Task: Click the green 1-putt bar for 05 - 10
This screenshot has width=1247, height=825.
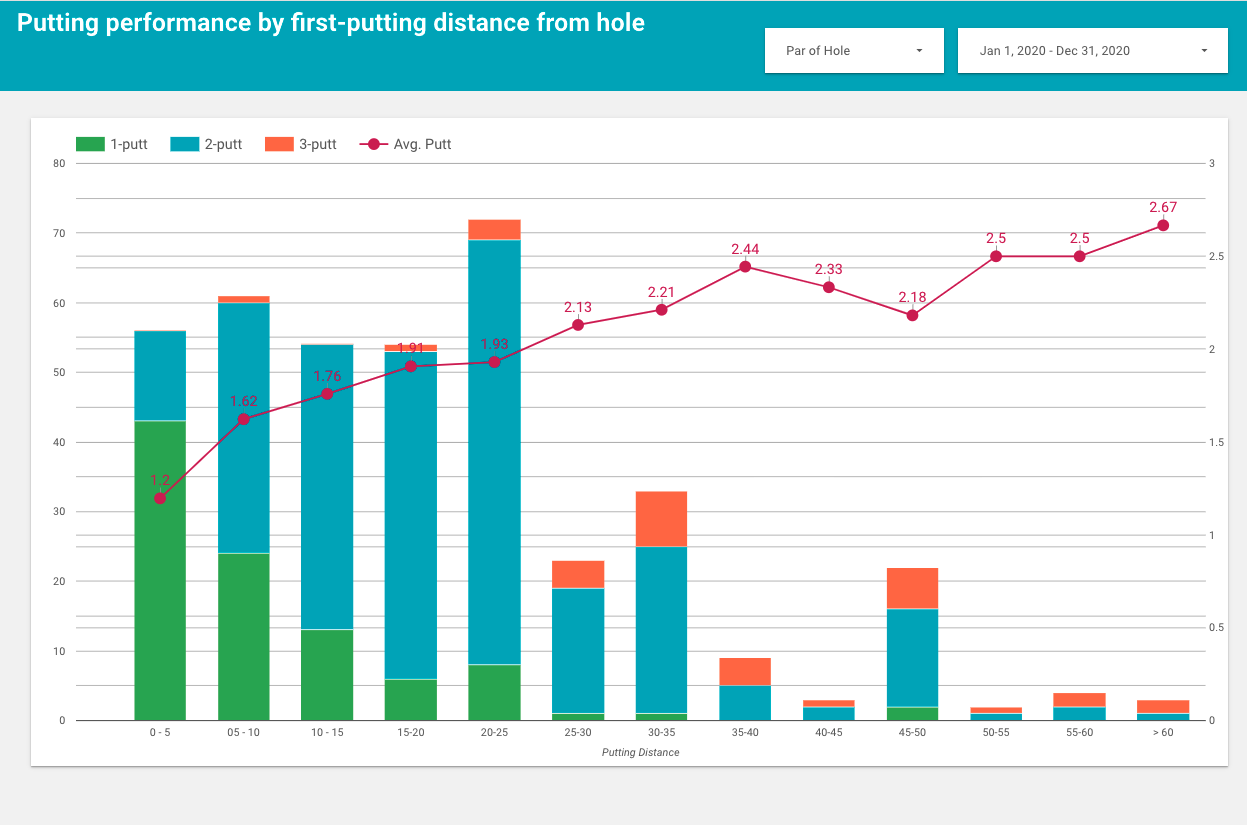Action: pyautogui.click(x=243, y=637)
